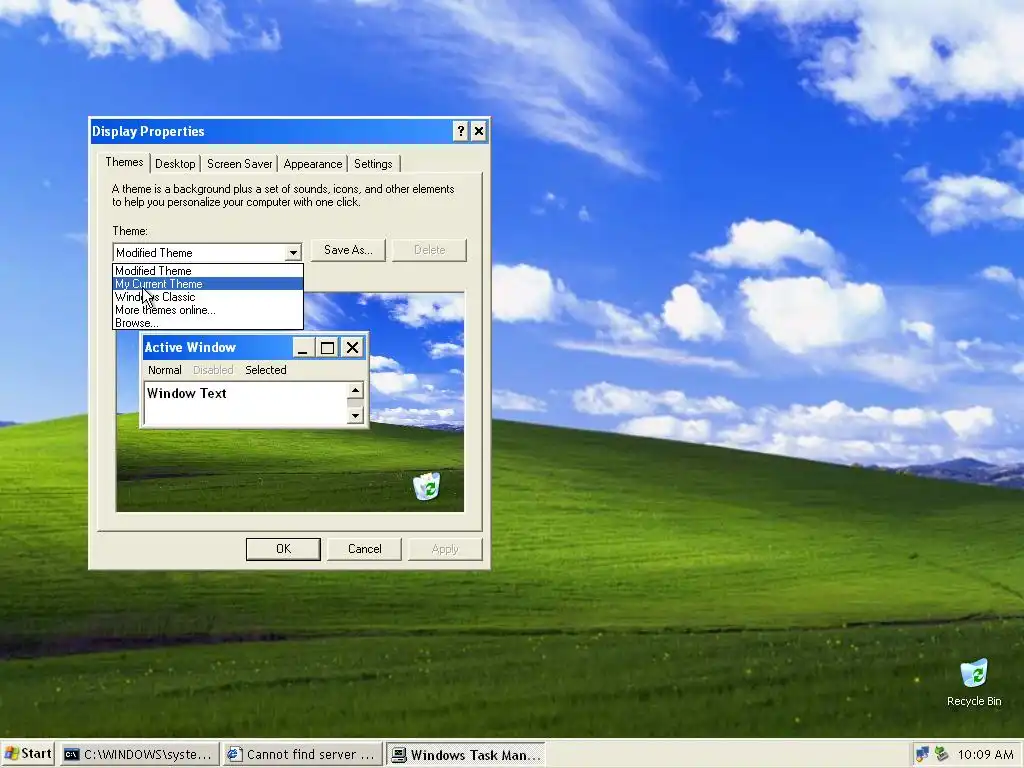Switch to Windows Task Manager taskbar item
Screen dimensions: 1024x768
coord(466,754)
